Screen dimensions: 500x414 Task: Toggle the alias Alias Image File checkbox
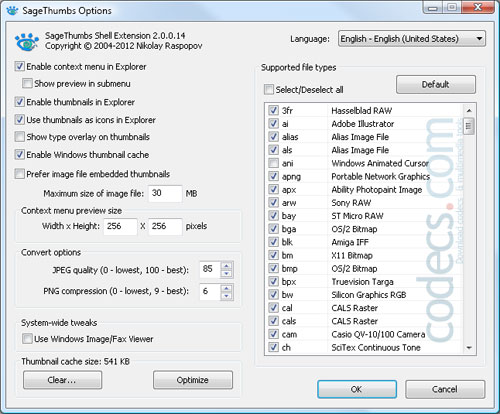273,137
